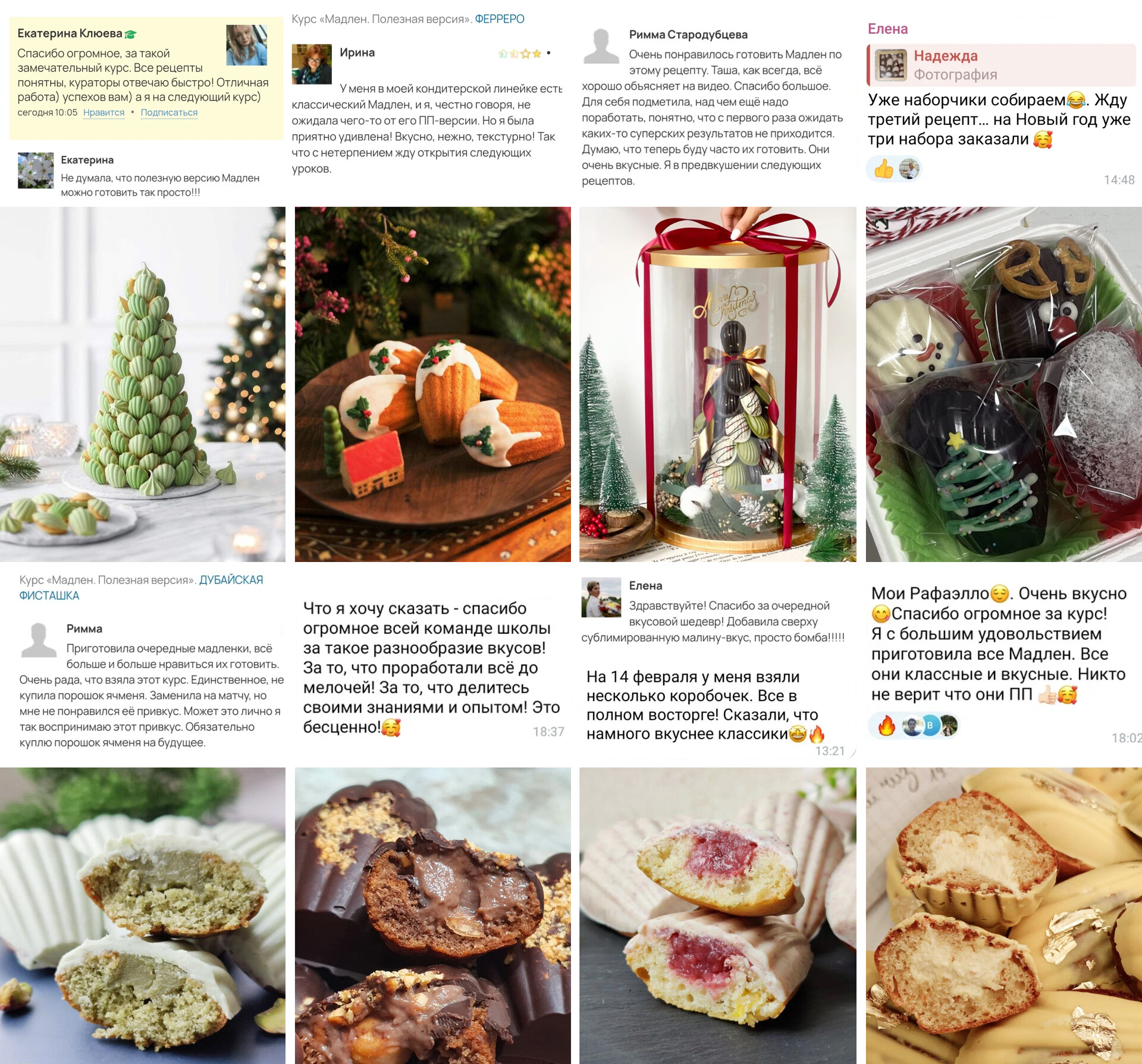
Task: Click the 'Подписаться' link
Action: (169, 112)
